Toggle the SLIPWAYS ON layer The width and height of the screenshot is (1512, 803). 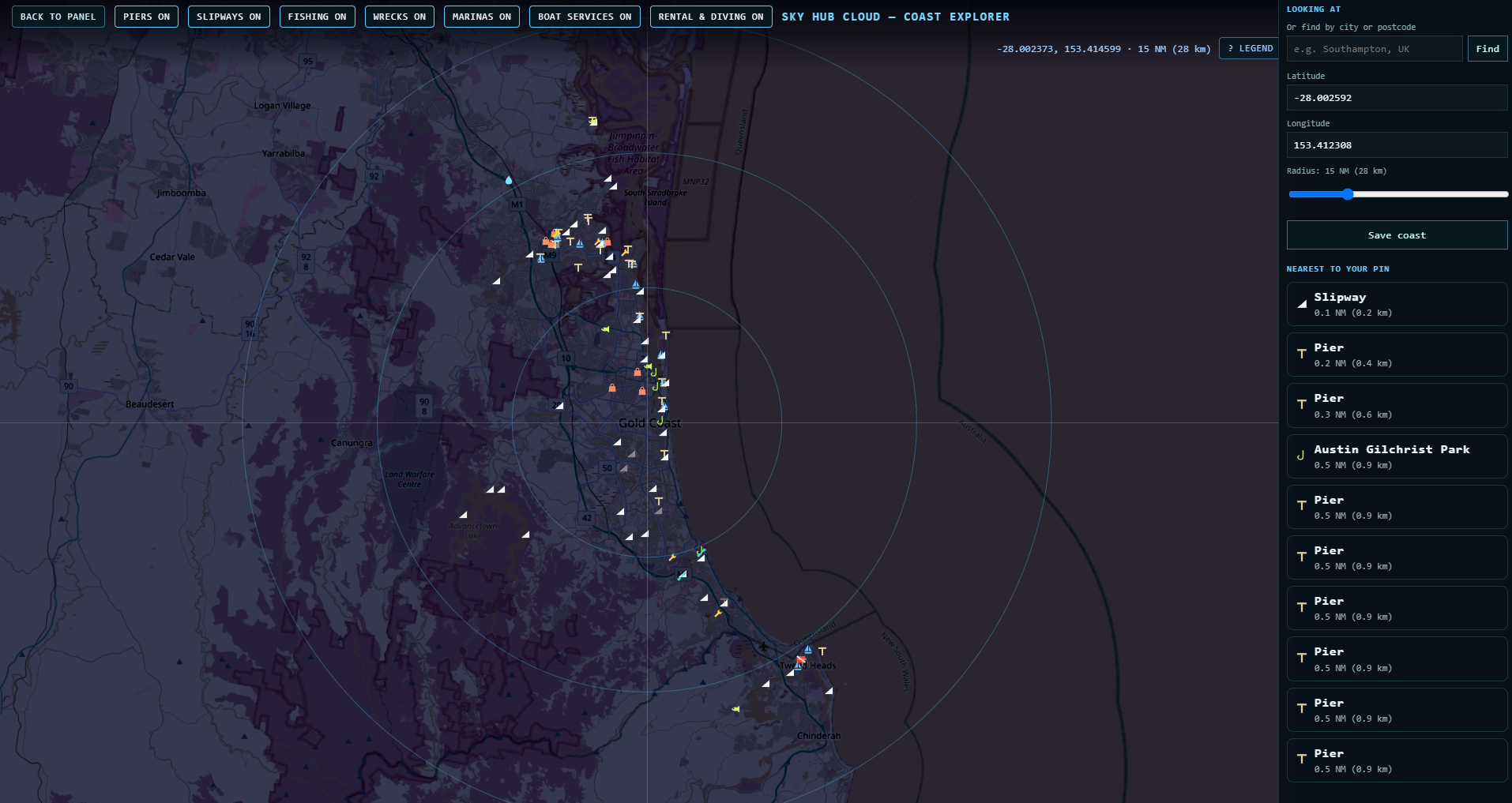pyautogui.click(x=229, y=17)
